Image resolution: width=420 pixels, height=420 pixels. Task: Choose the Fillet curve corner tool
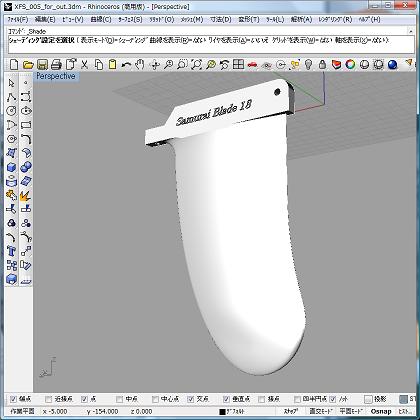tap(26, 139)
